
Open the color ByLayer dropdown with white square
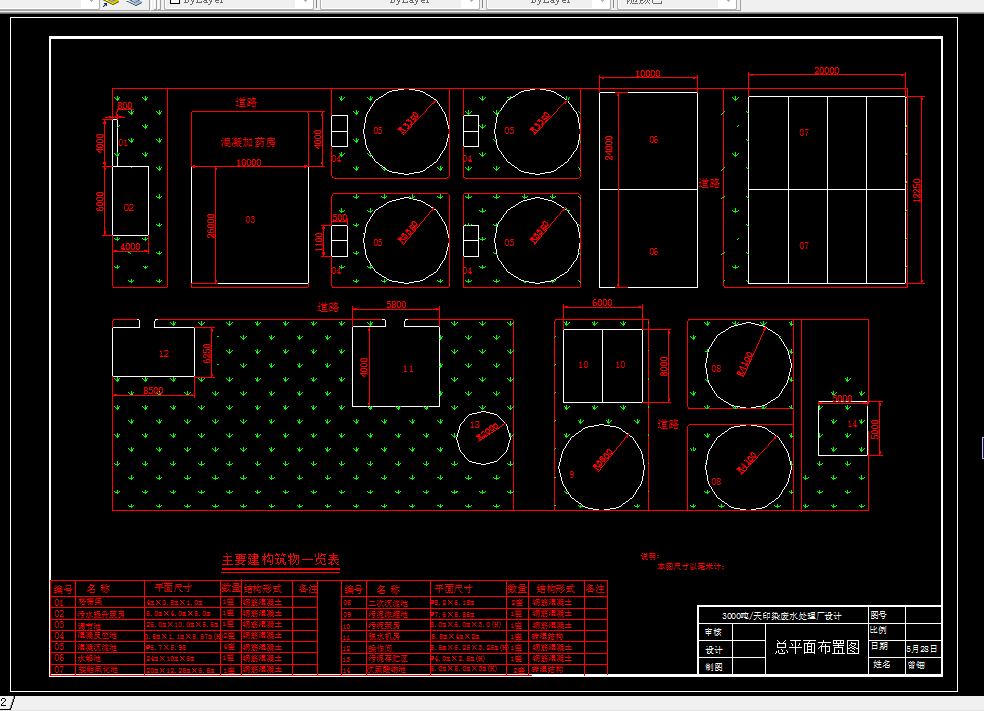pyautogui.click(x=238, y=3)
